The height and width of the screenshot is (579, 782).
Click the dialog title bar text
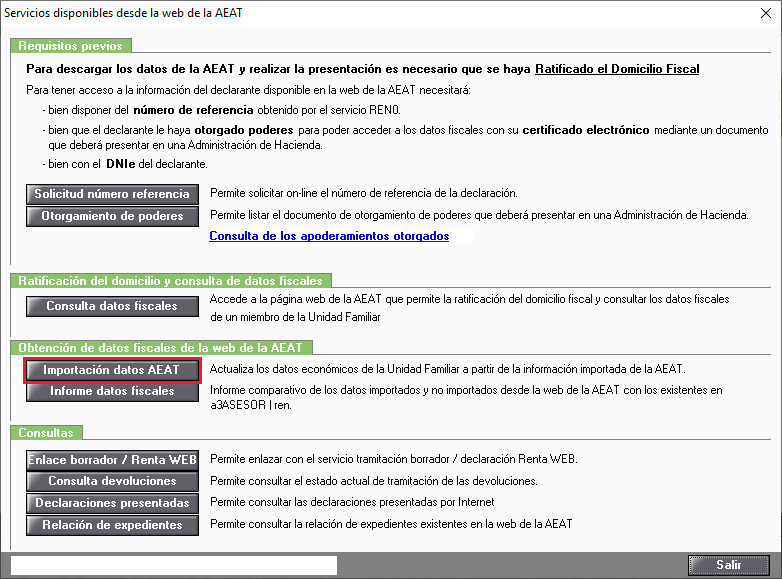(124, 12)
